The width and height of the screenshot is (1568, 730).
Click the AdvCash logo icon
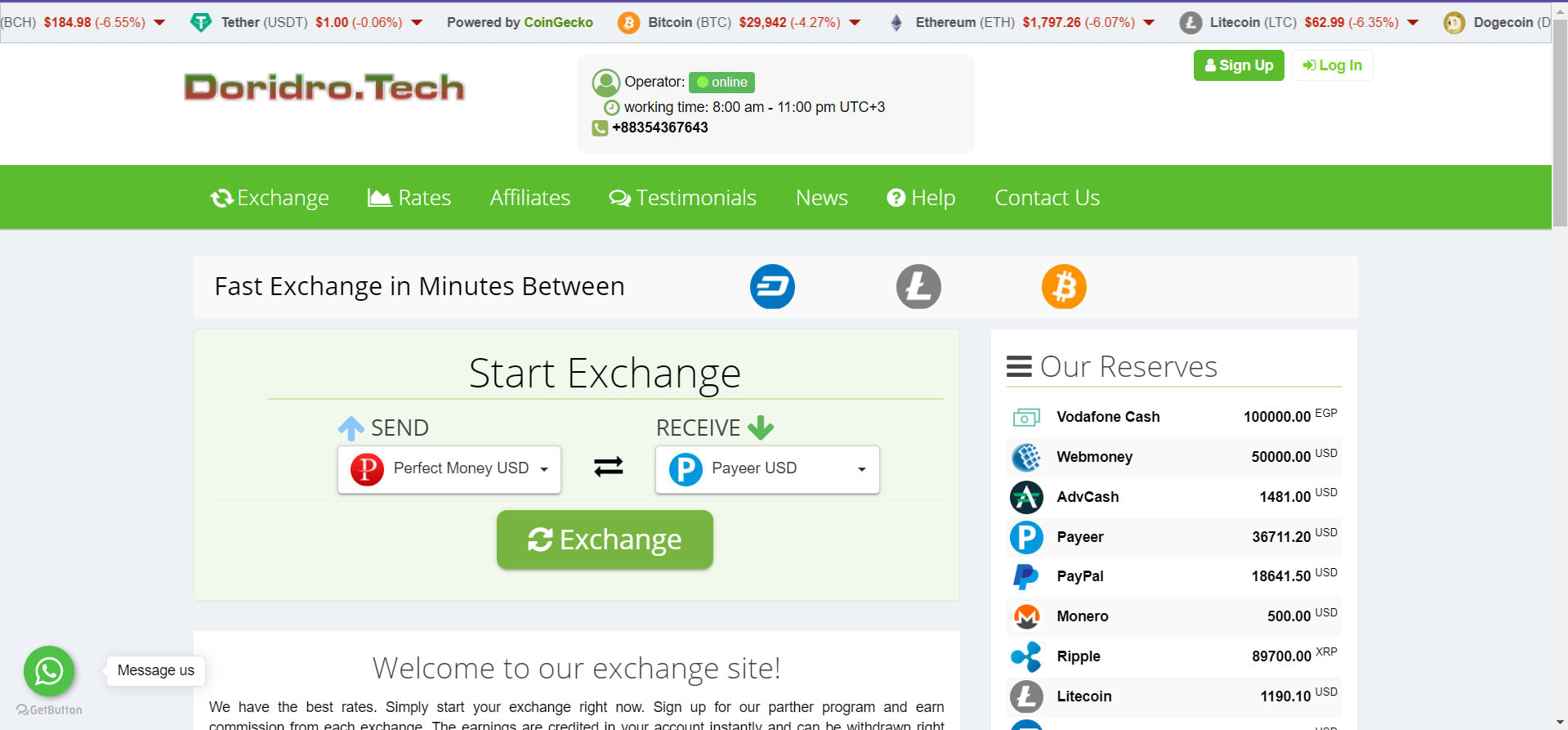click(1026, 497)
